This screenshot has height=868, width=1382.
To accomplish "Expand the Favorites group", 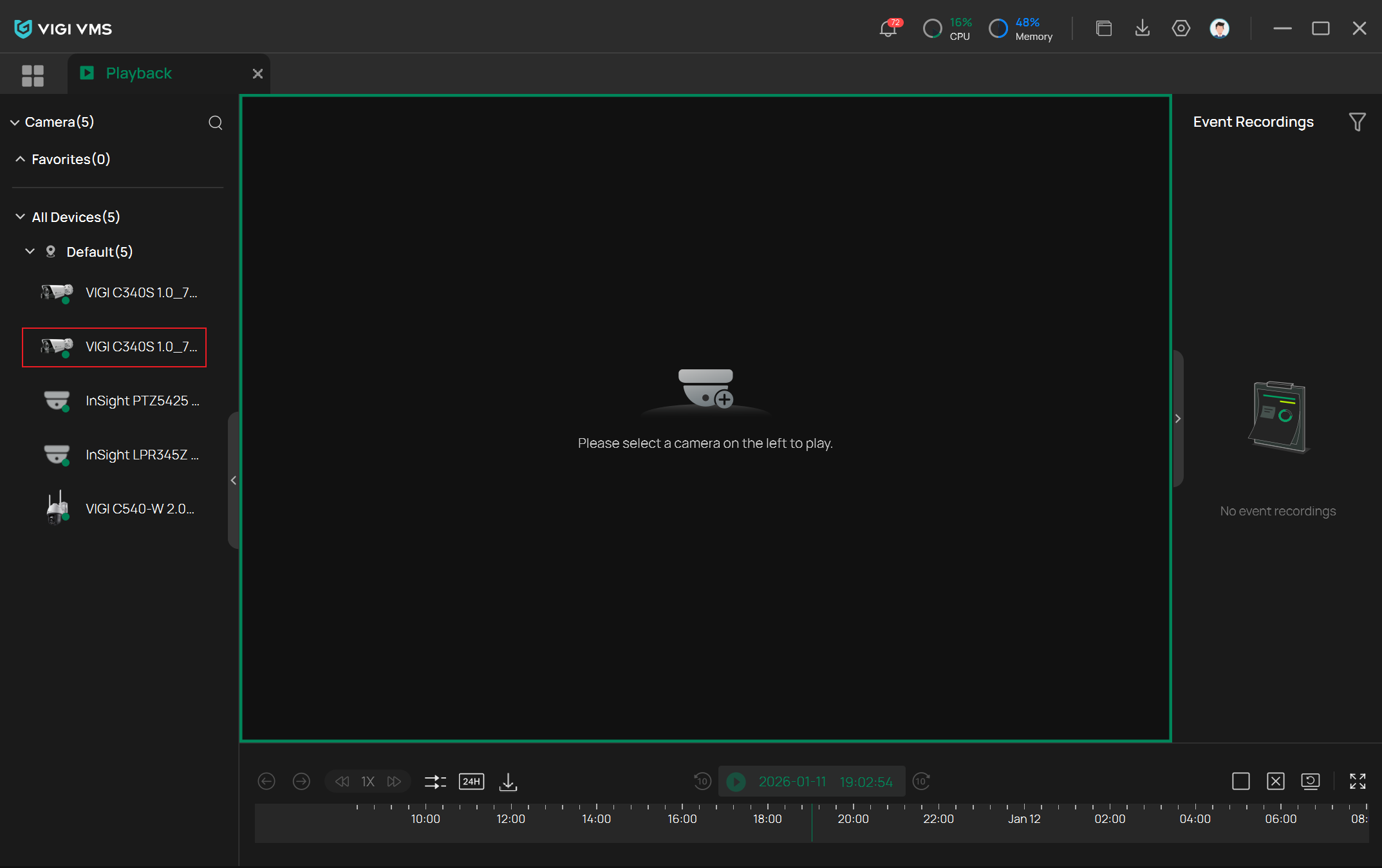I will [x=20, y=159].
